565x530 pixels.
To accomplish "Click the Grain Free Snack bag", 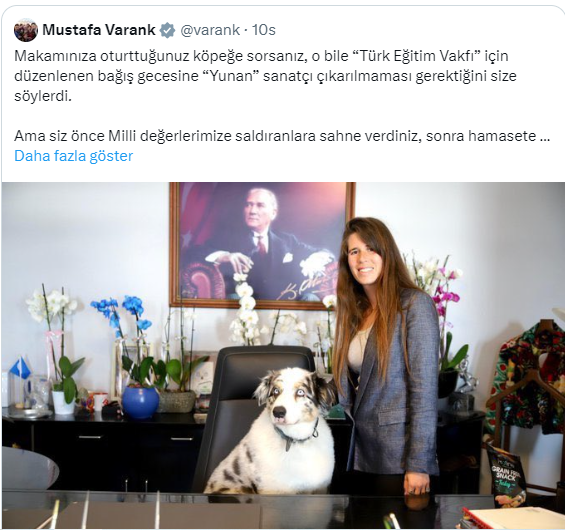I will [507, 475].
